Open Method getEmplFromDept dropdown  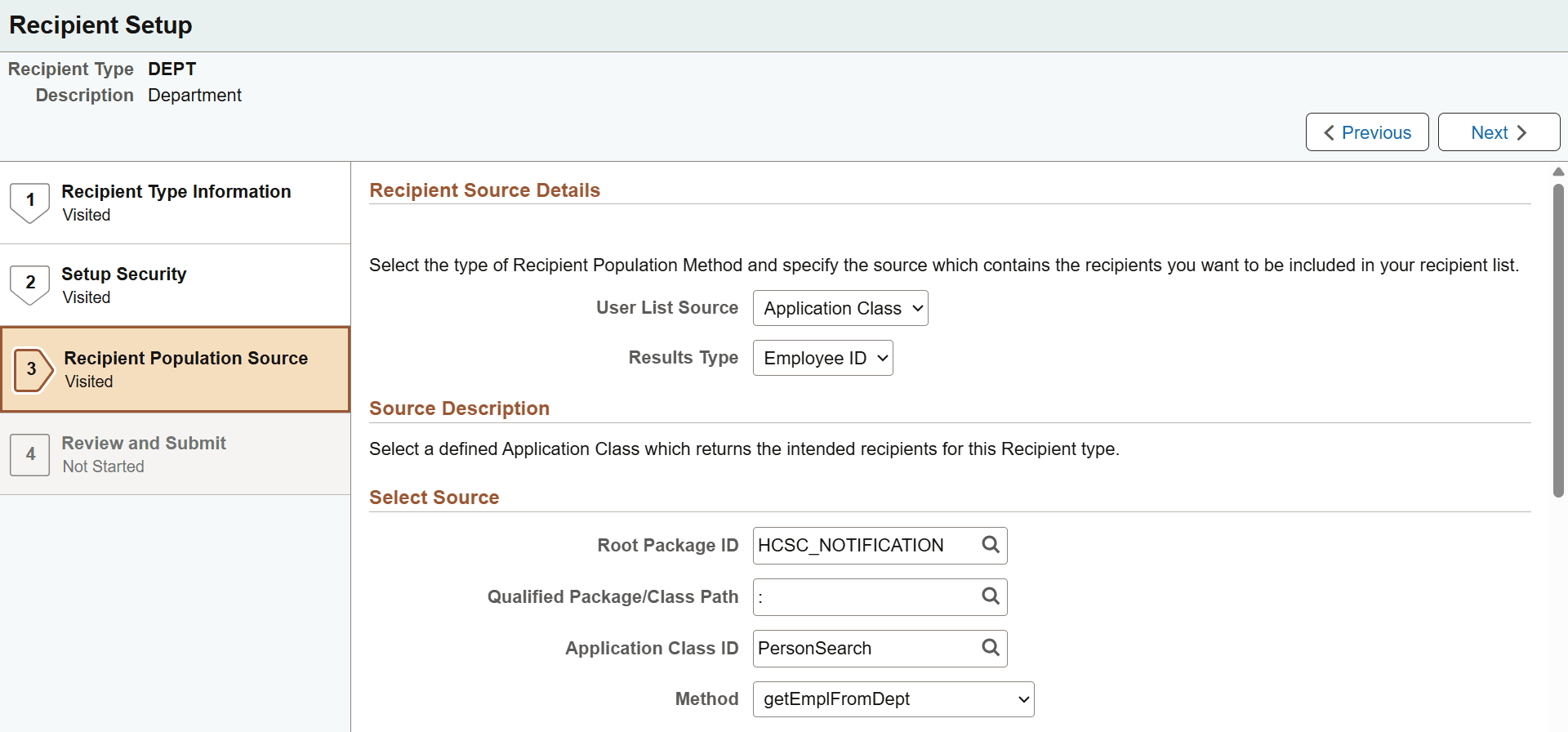coord(893,699)
